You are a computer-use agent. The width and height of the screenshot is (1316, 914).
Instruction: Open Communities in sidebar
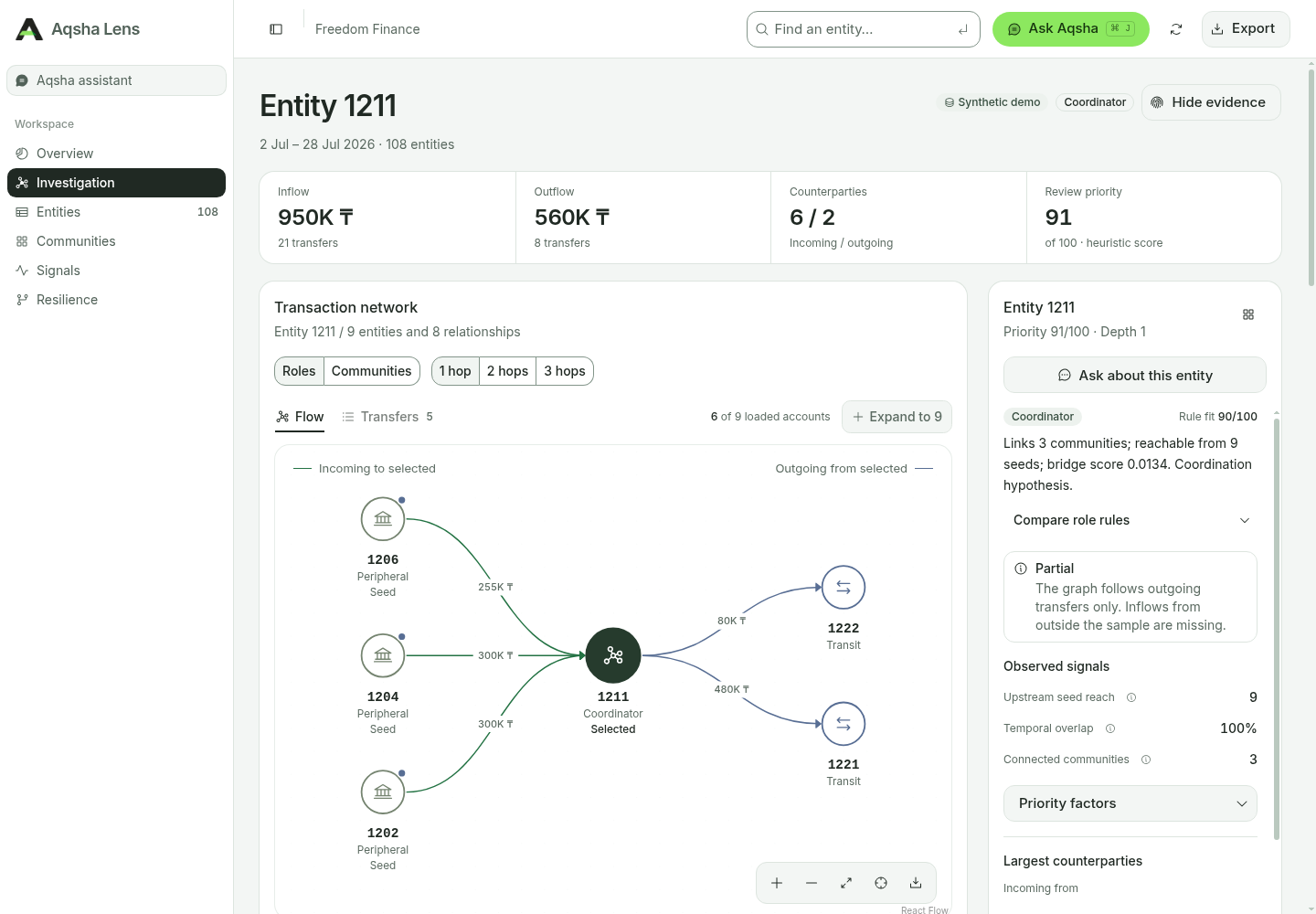(116, 241)
